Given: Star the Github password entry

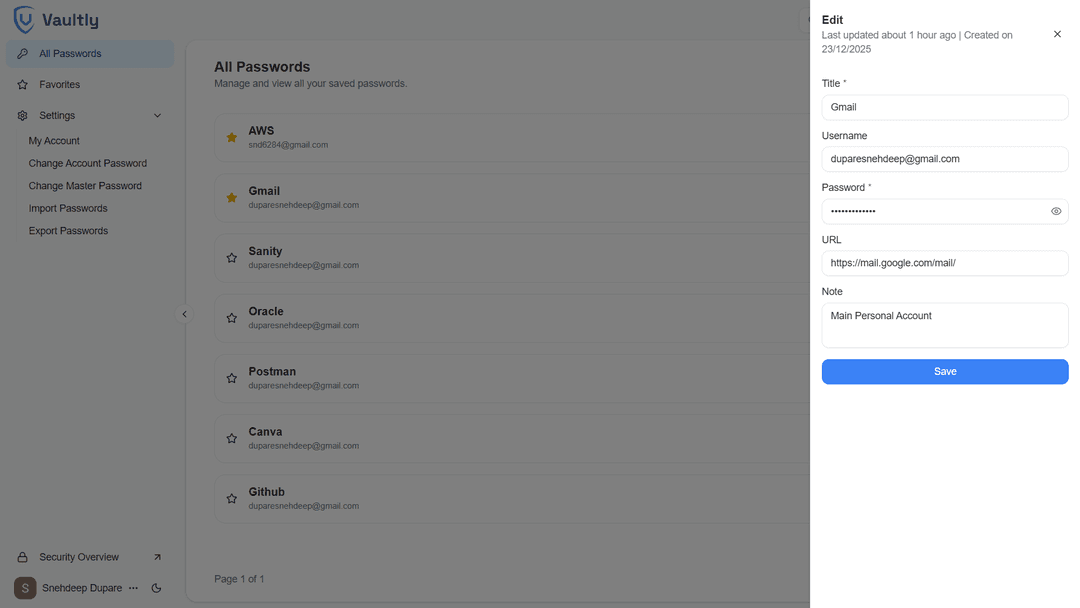Looking at the screenshot, I should (232, 498).
